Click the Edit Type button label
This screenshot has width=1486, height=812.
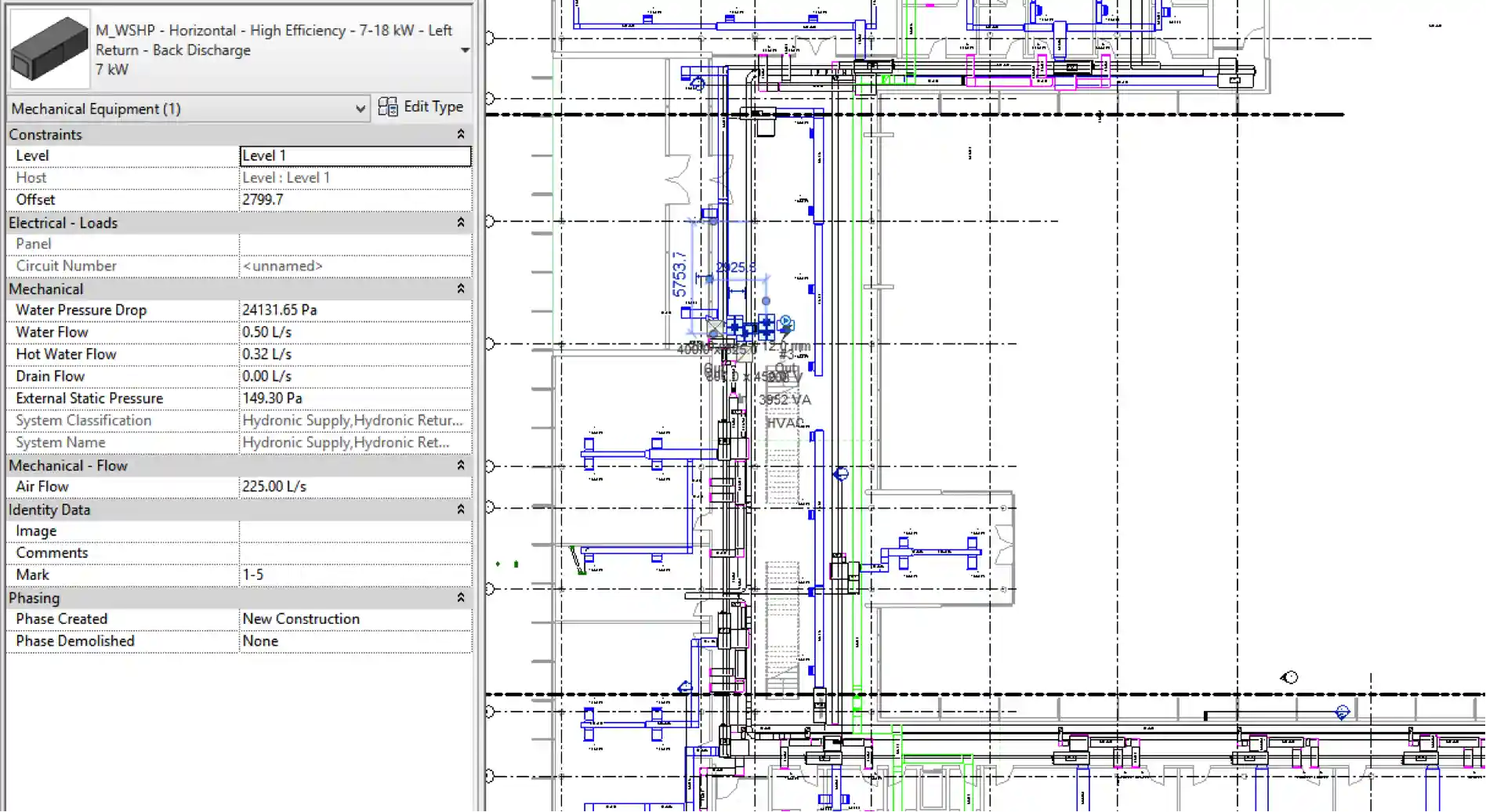coord(433,107)
